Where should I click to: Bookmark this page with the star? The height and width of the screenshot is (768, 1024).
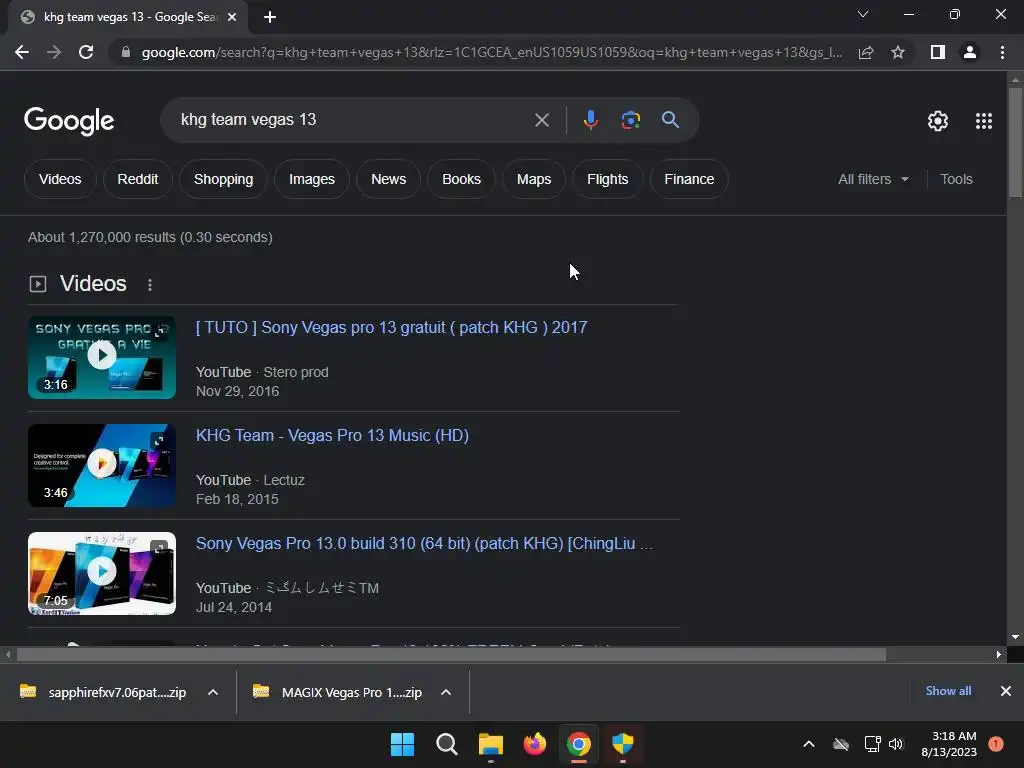tap(898, 52)
